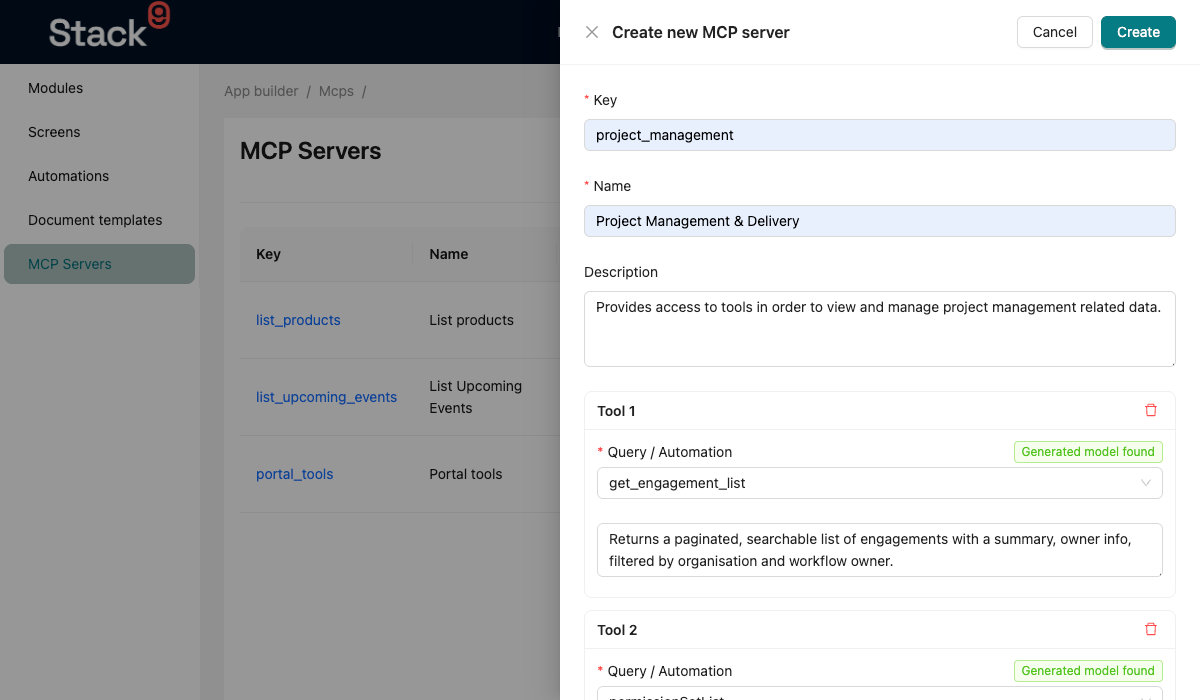Select MCP Servers in the sidebar

coord(99,264)
